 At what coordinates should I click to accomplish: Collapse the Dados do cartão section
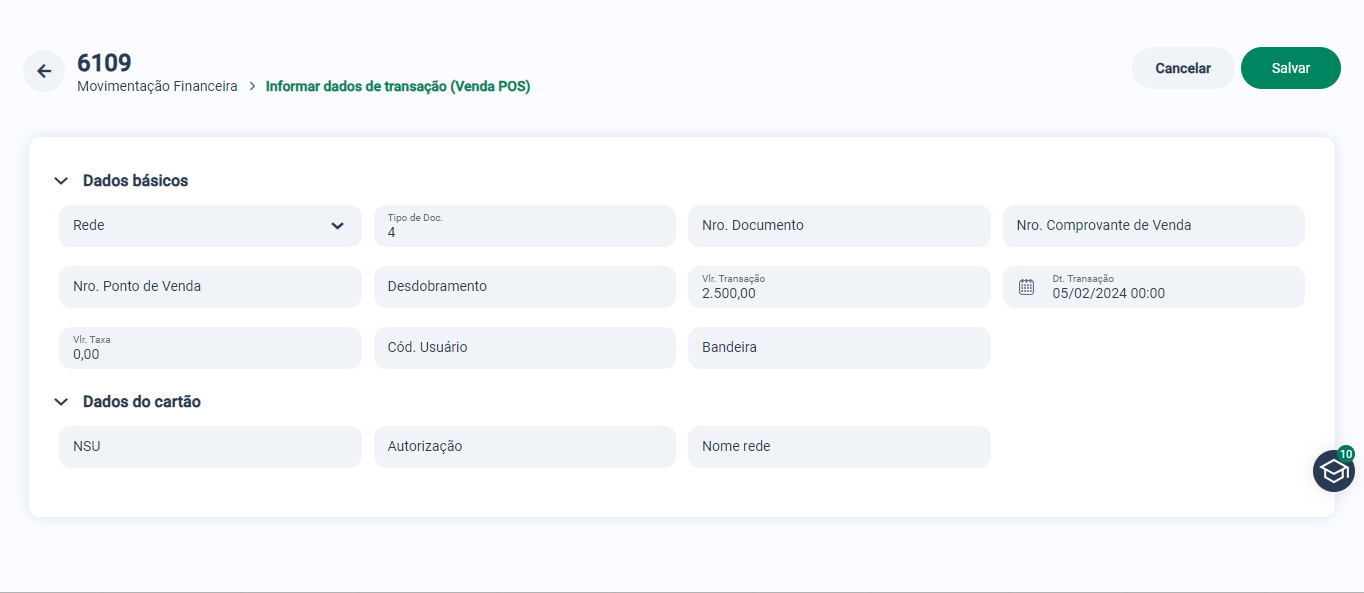click(x=61, y=402)
